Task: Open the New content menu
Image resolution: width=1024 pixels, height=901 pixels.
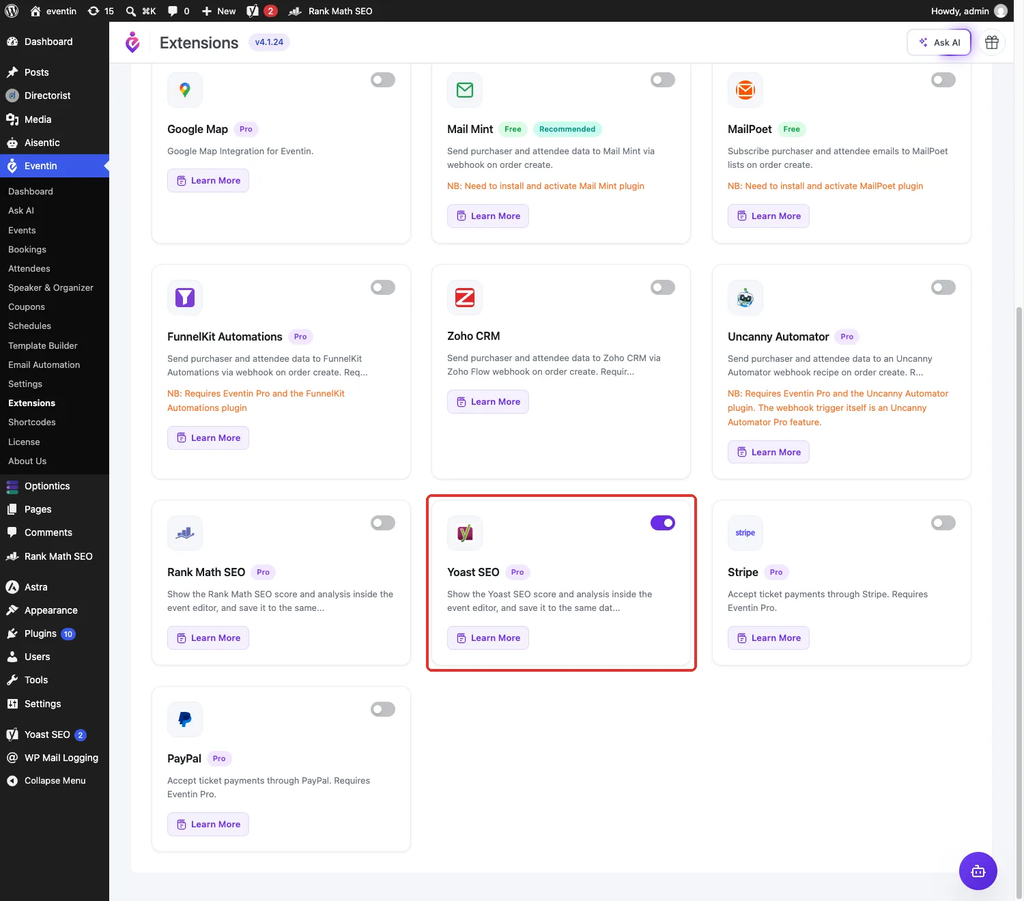Action: pos(219,11)
